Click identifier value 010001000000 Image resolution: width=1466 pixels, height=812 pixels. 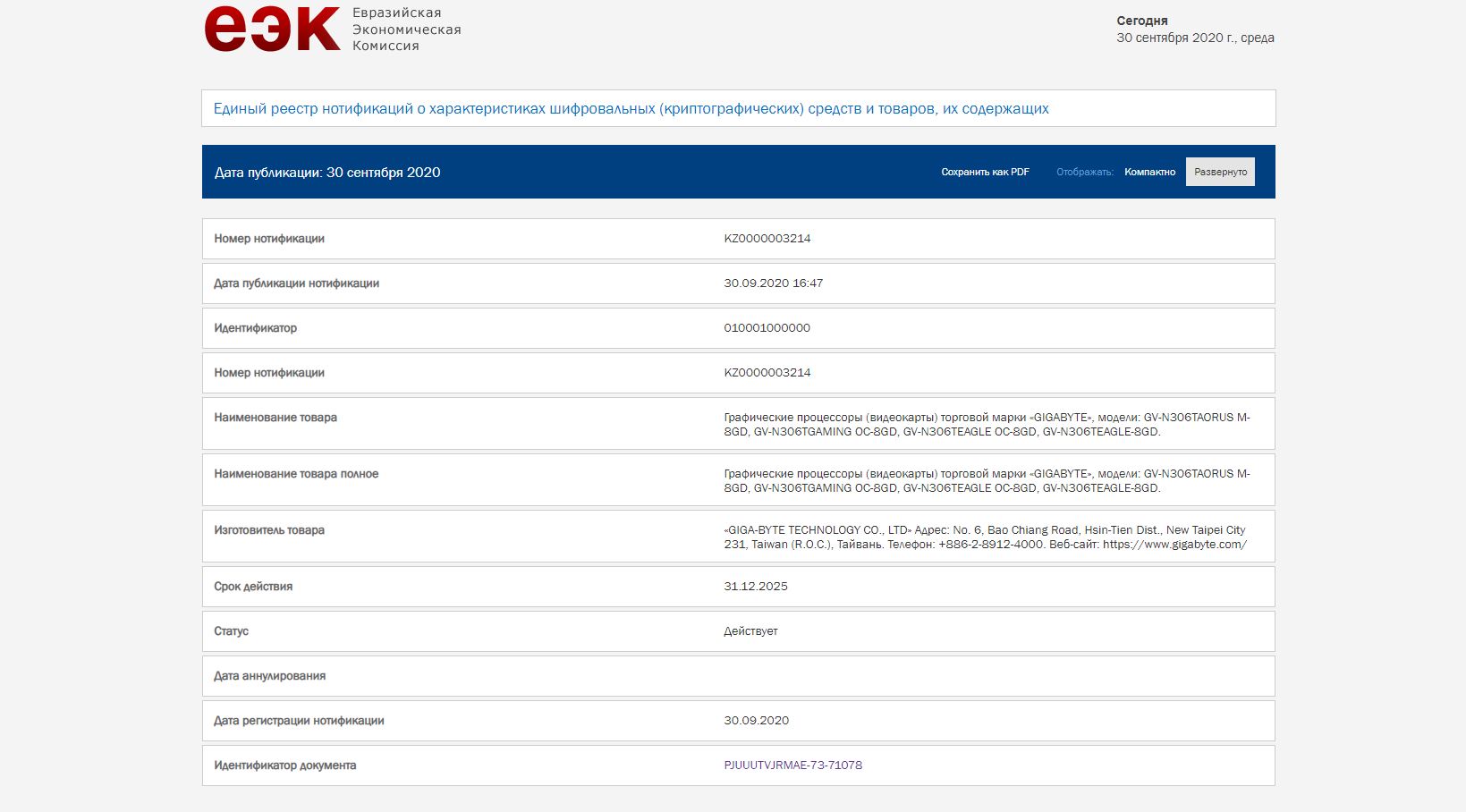point(767,328)
